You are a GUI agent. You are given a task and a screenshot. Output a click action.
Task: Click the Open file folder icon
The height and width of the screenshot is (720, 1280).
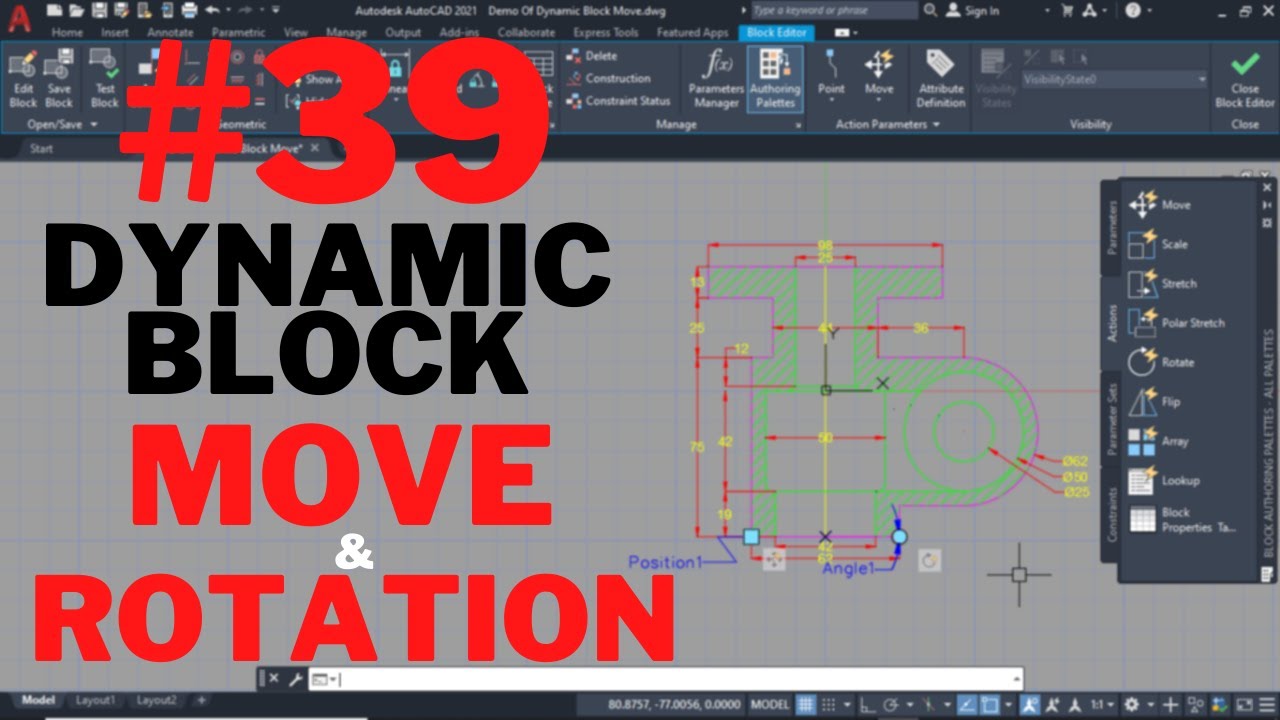[x=77, y=10]
